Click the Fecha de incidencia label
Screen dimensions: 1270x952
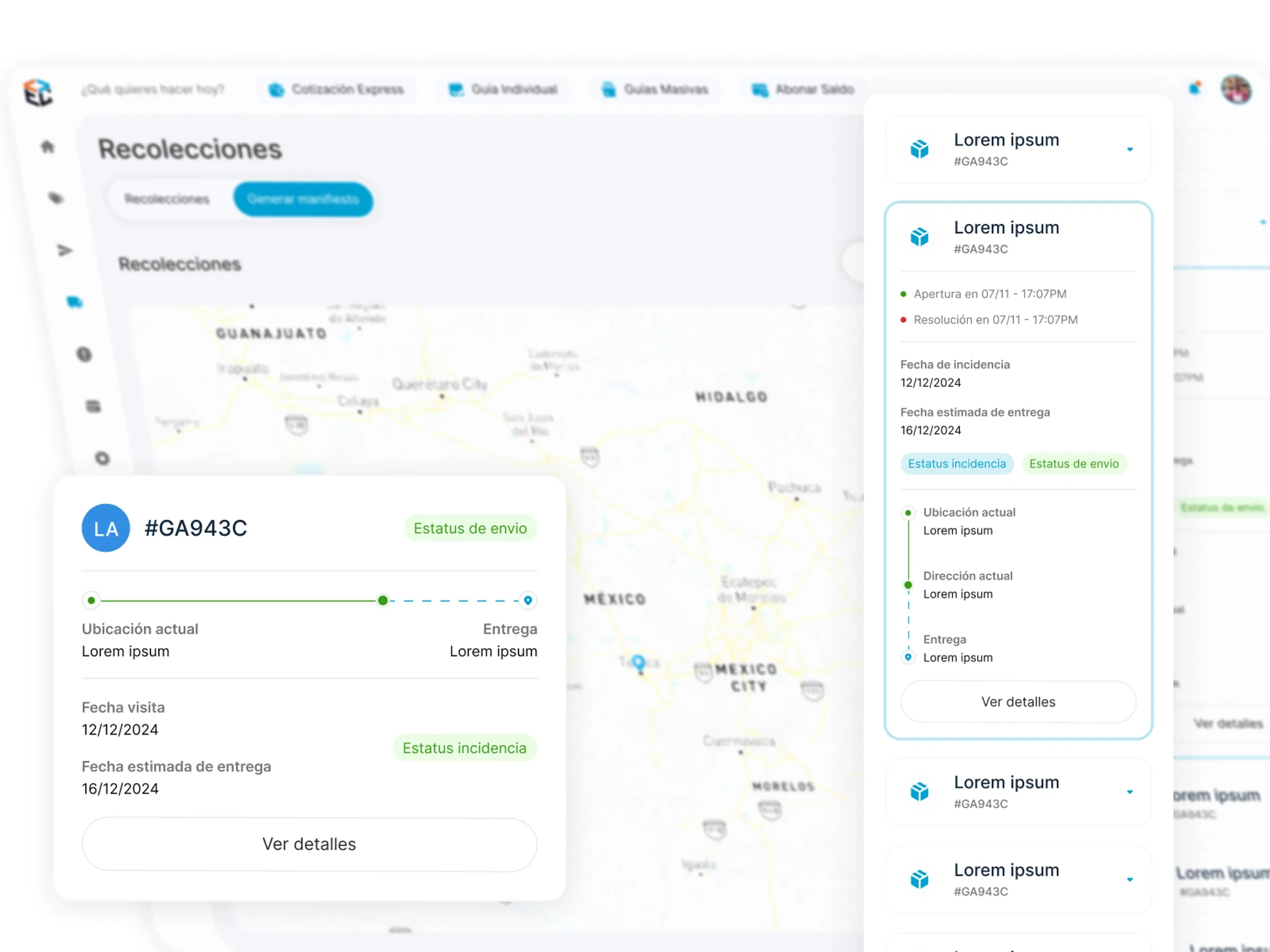[x=955, y=364]
